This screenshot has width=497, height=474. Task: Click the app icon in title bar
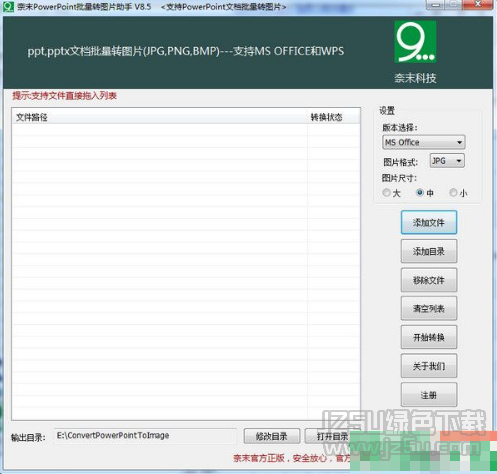pos(8,6)
